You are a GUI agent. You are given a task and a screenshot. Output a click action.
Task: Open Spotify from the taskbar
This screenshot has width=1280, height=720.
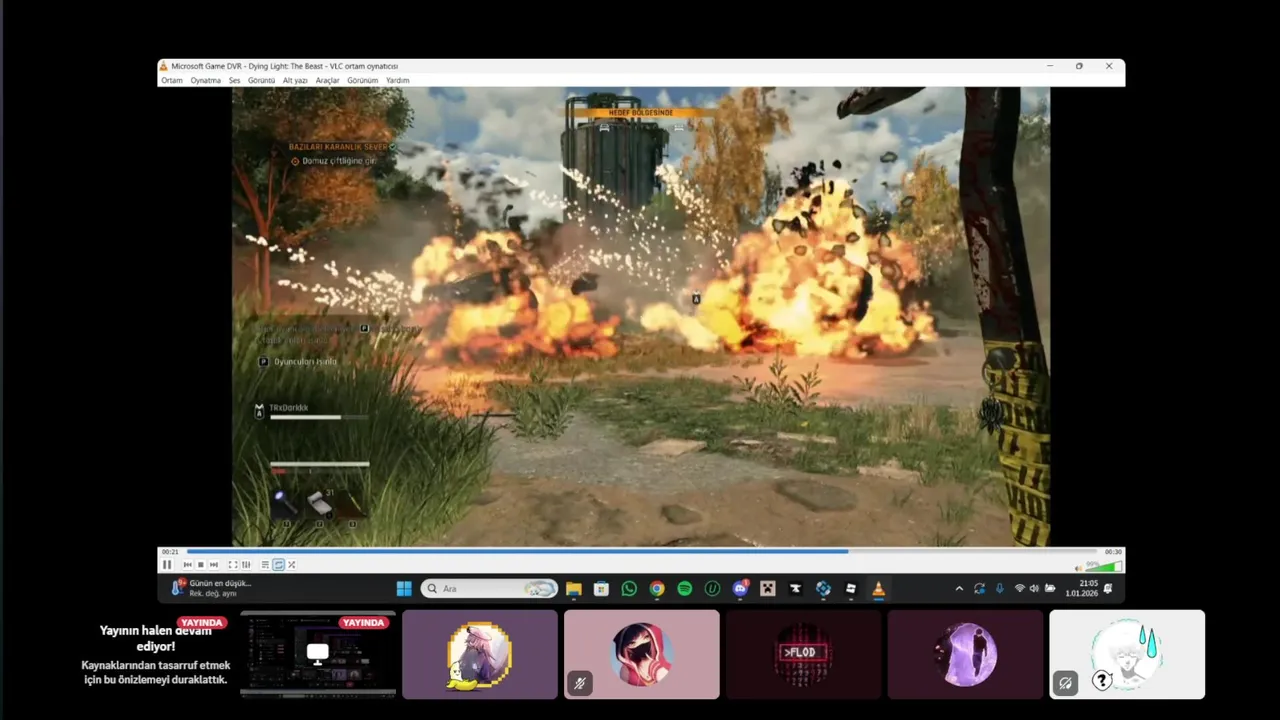685,589
